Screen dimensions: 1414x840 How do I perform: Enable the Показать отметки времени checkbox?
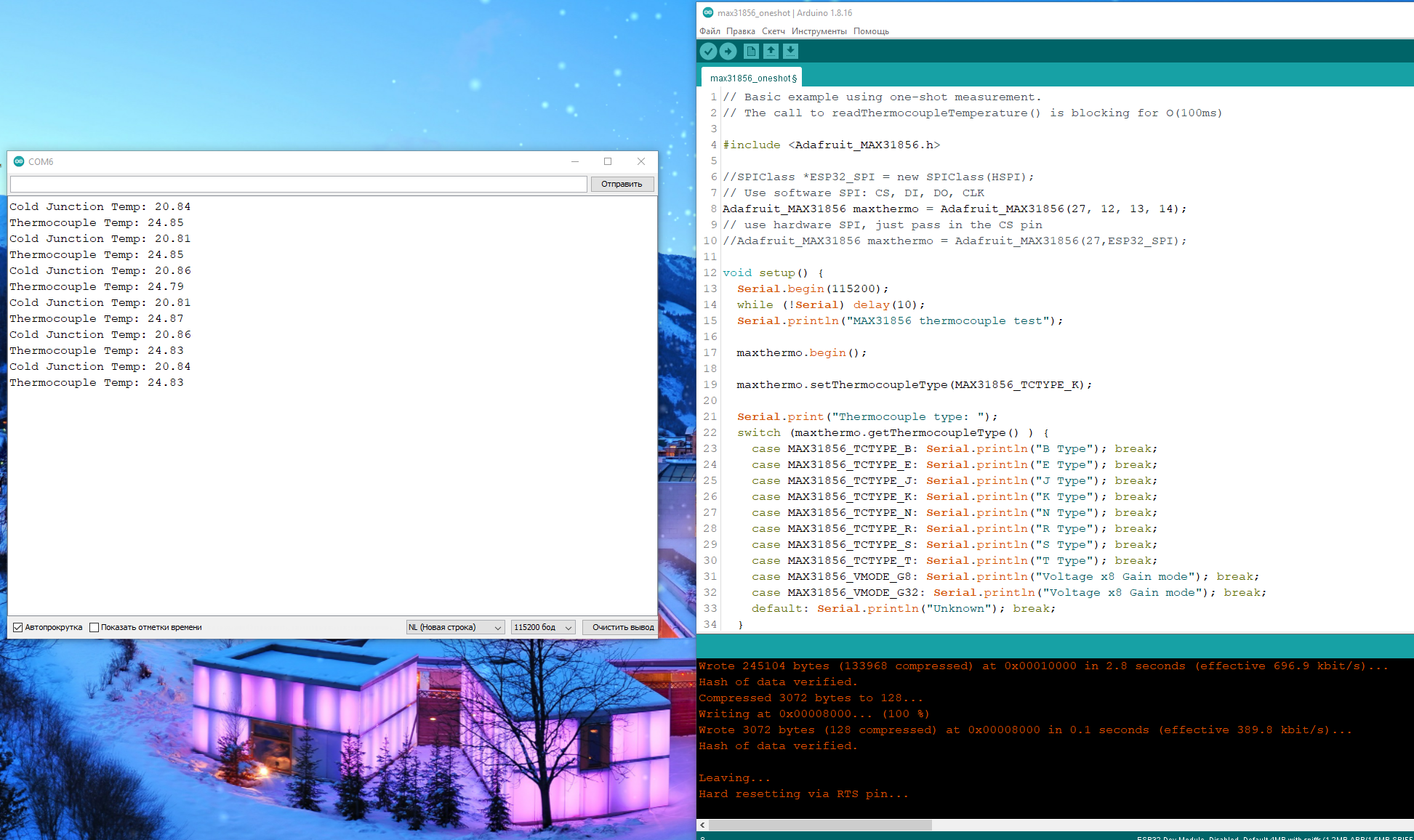coord(95,627)
